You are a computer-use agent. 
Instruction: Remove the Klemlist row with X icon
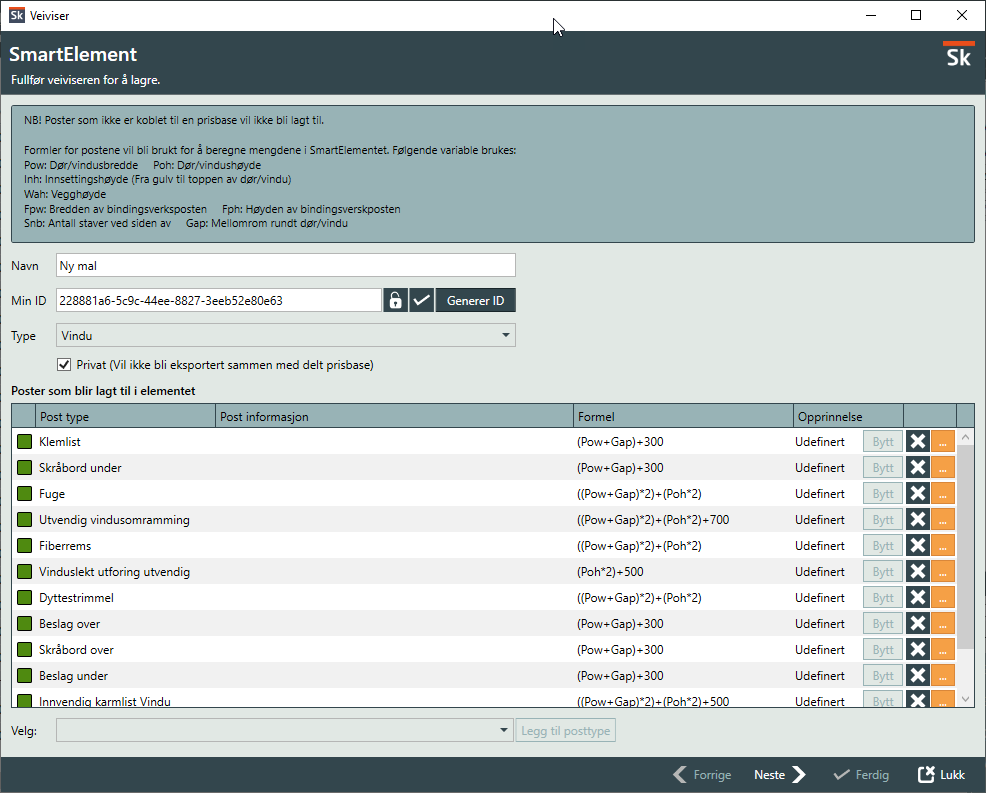[x=917, y=441]
